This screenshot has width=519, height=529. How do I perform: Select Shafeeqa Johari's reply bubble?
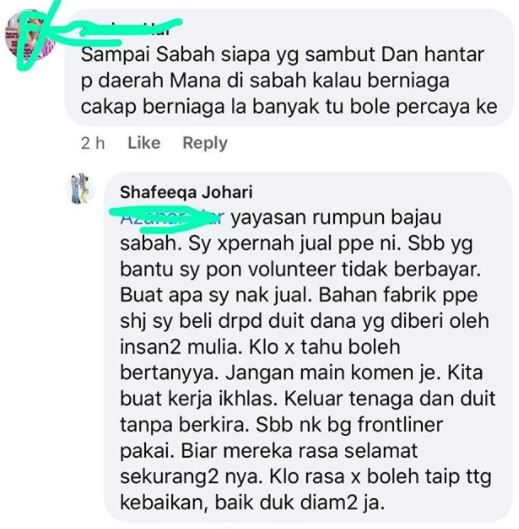tap(308, 347)
